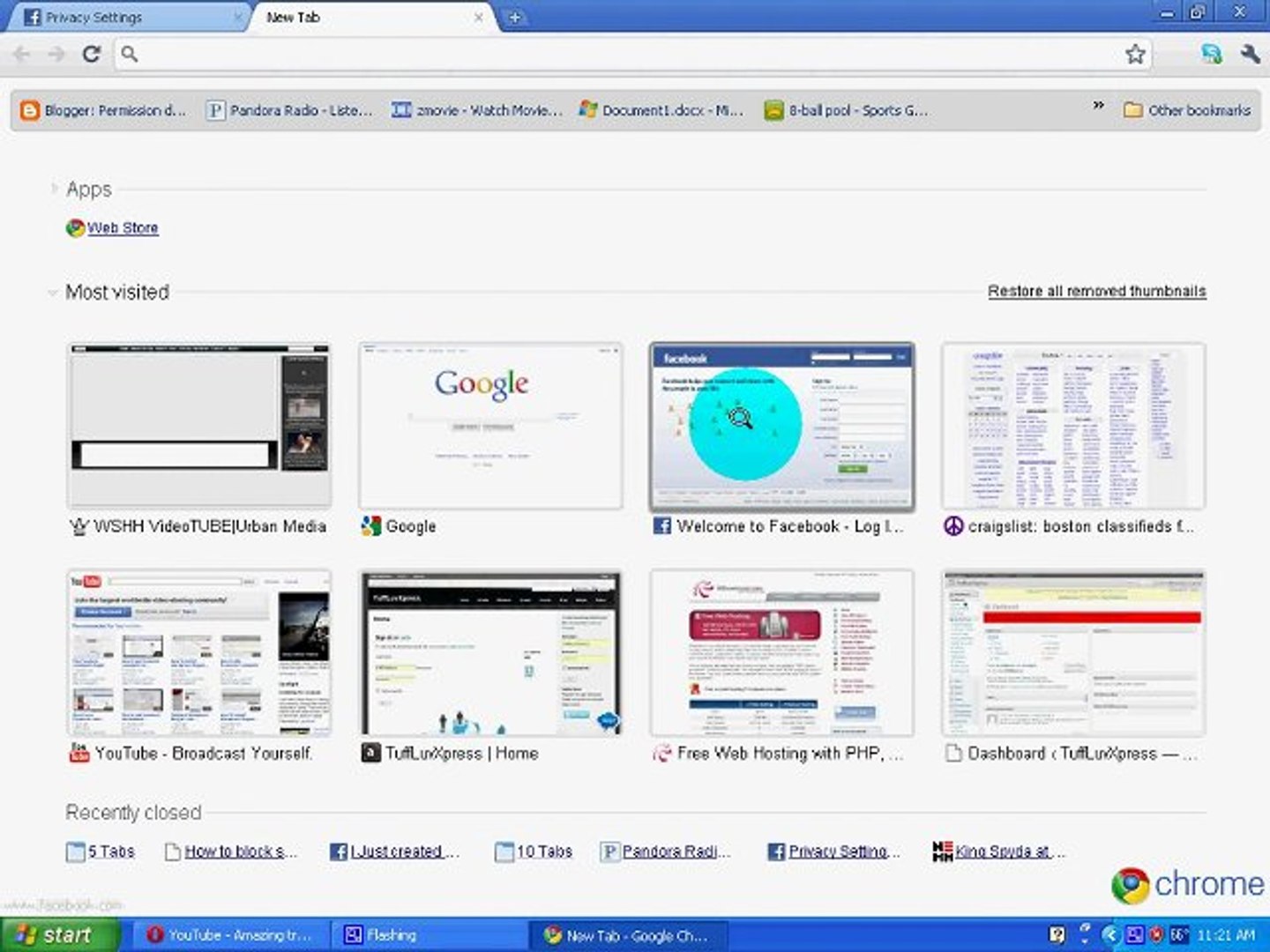
Task: Close the Privacy Settings tab
Action: point(238,17)
